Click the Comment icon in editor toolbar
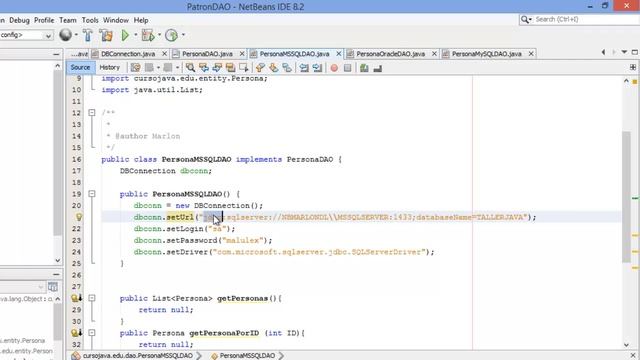Viewport: 640px width, 360px height. click(x=364, y=68)
